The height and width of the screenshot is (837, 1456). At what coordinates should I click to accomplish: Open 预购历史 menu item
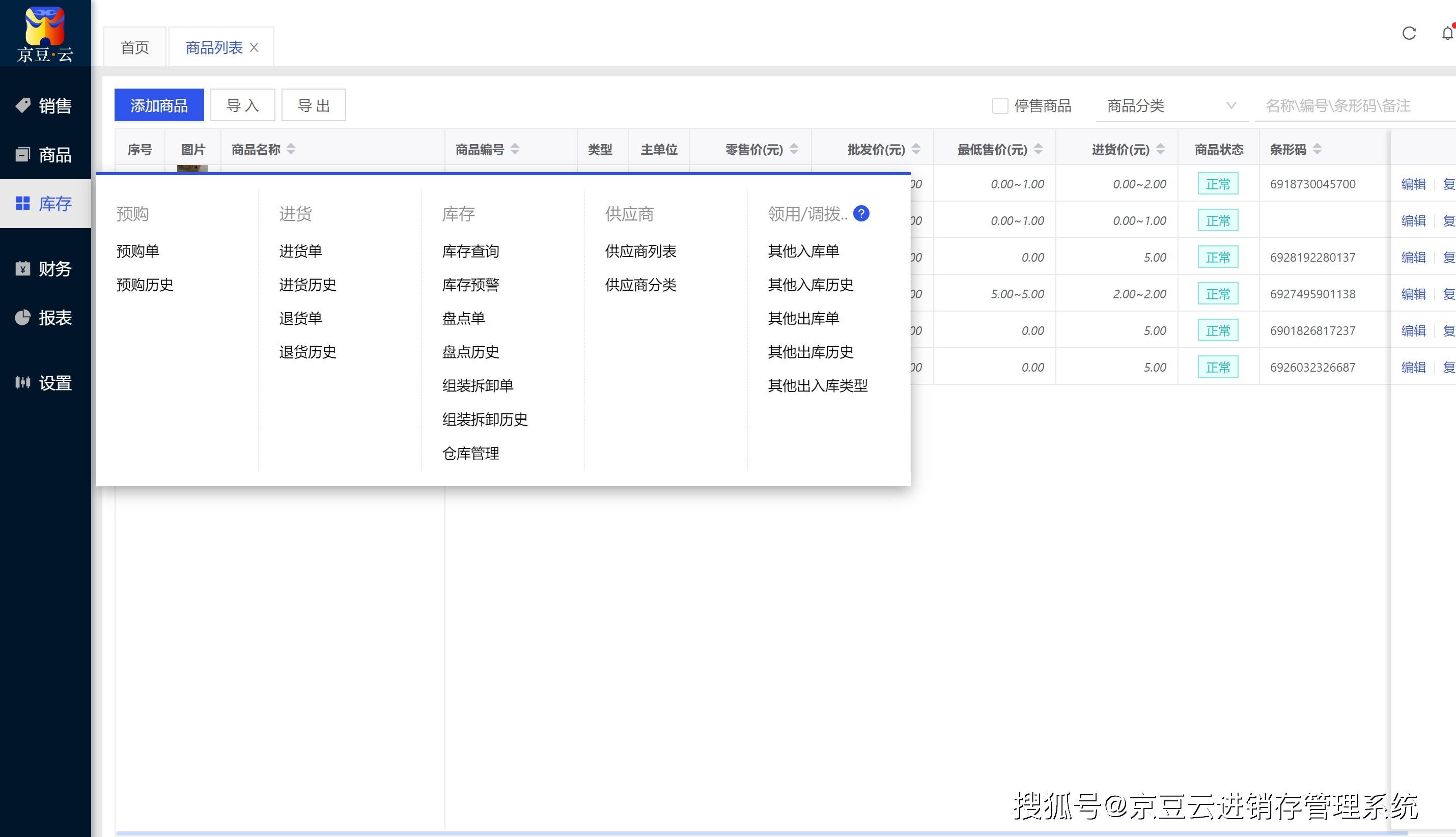(x=145, y=285)
